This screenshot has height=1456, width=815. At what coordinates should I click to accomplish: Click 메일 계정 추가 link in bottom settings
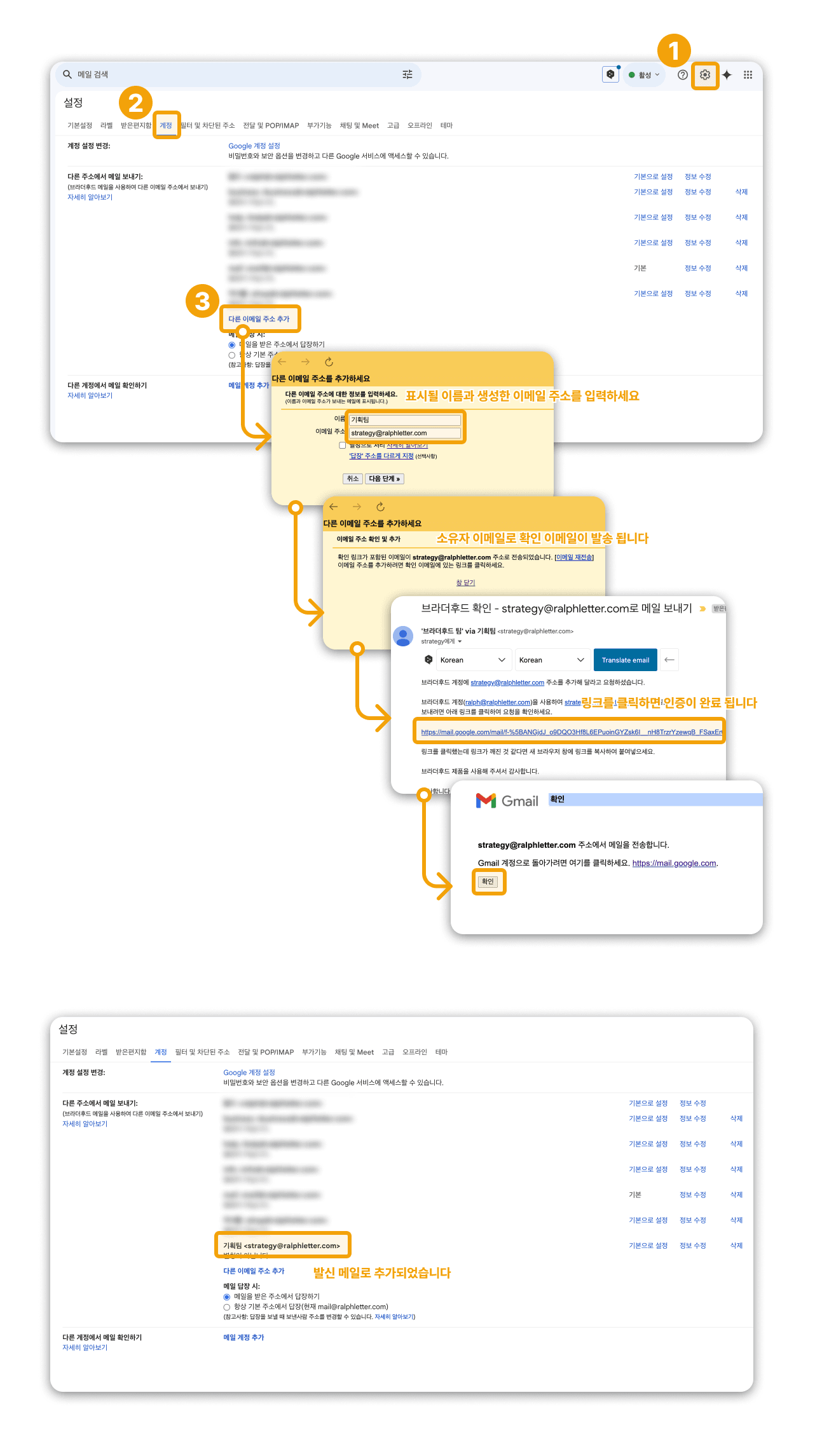tap(243, 1337)
